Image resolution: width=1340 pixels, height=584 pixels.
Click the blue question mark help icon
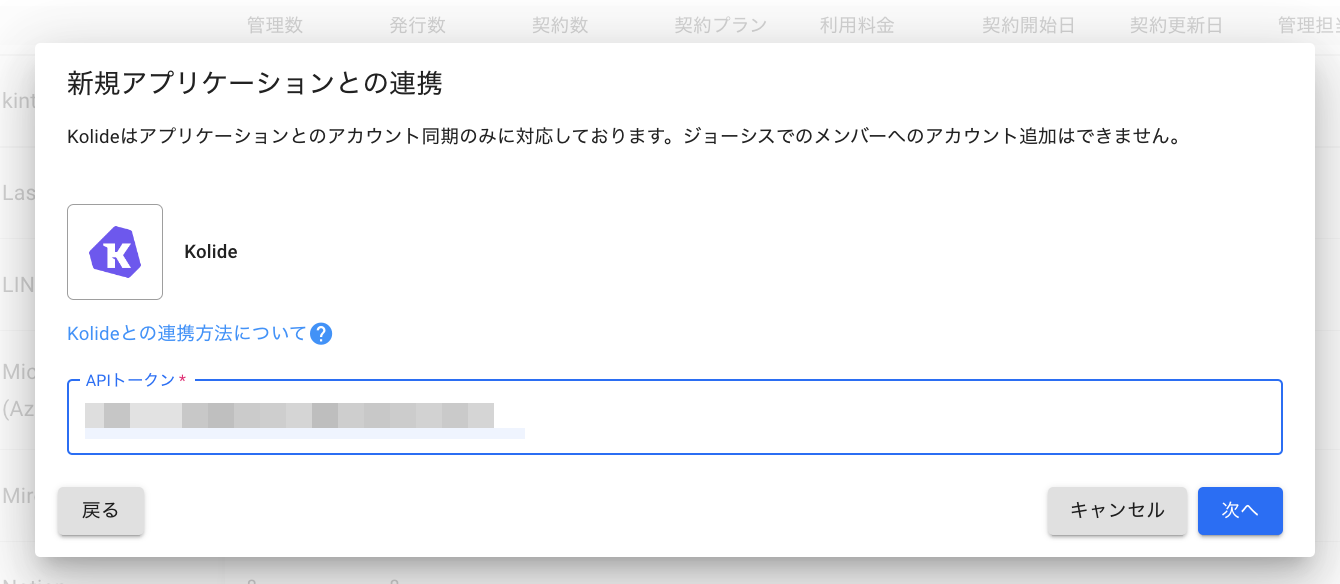pos(321,334)
